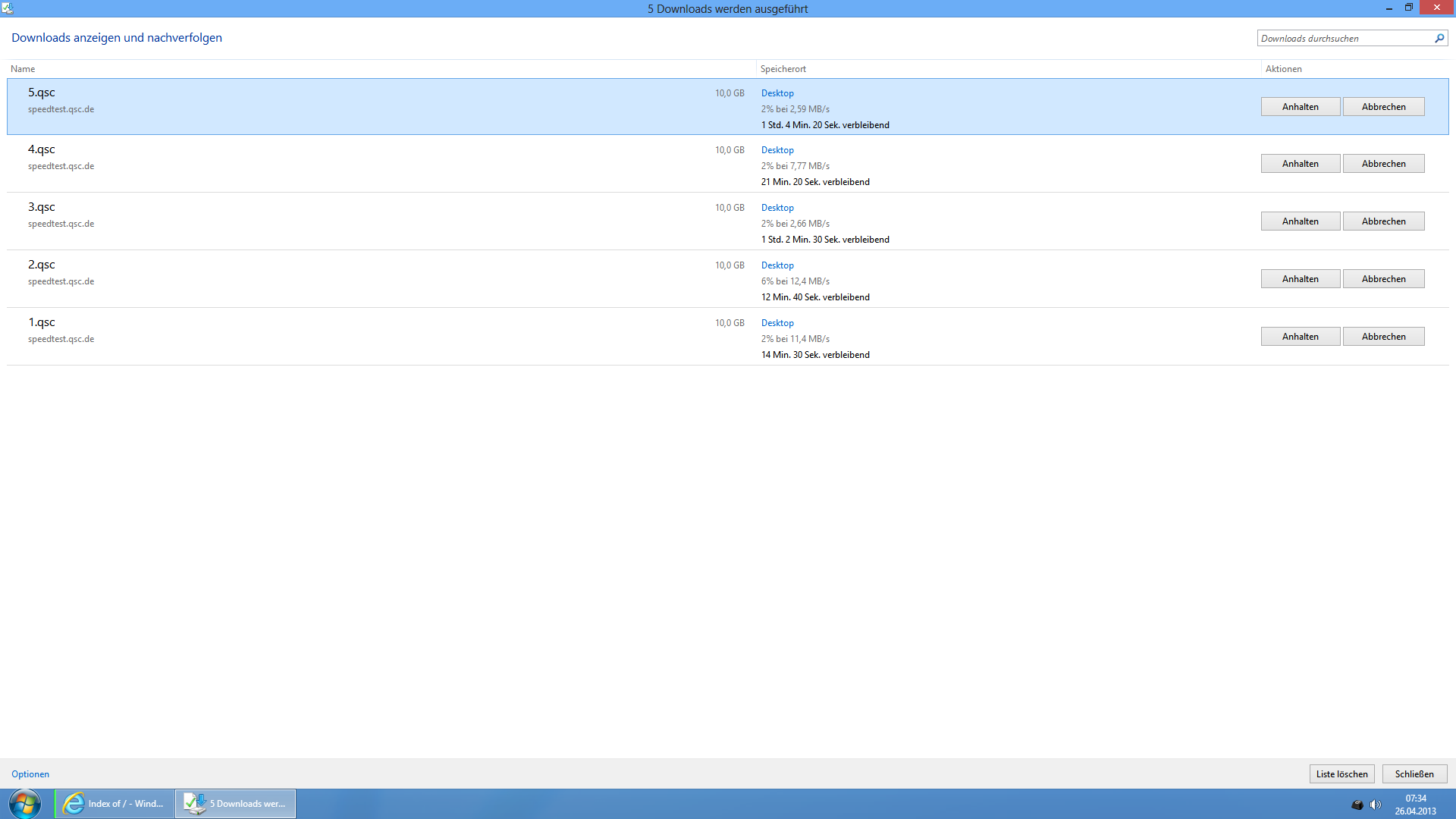Pause the 1.qsc download
The image size is (1456, 819).
coord(1300,337)
